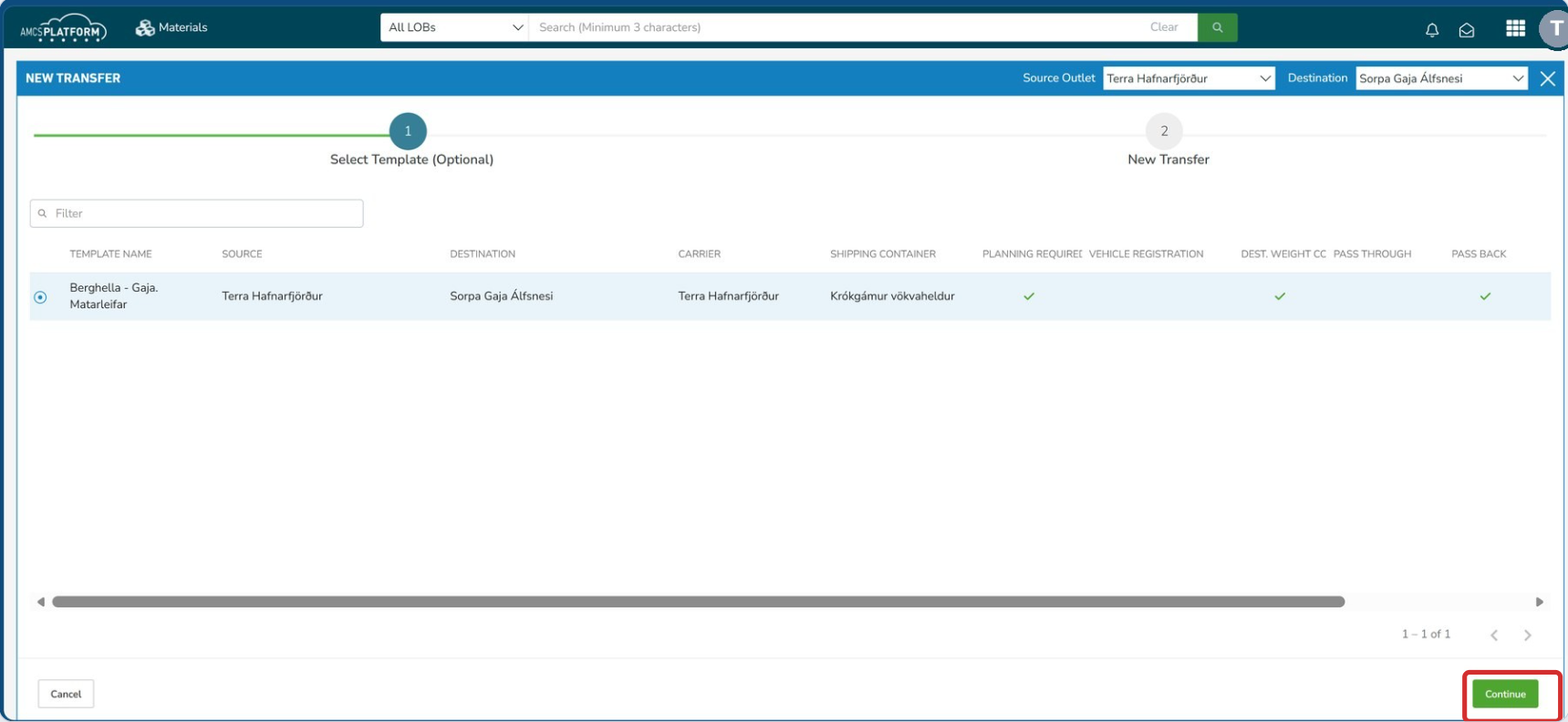Viewport: 1568px width, 722px height.
Task: Click the Dest. Weight checkmark
Action: coord(1280,296)
